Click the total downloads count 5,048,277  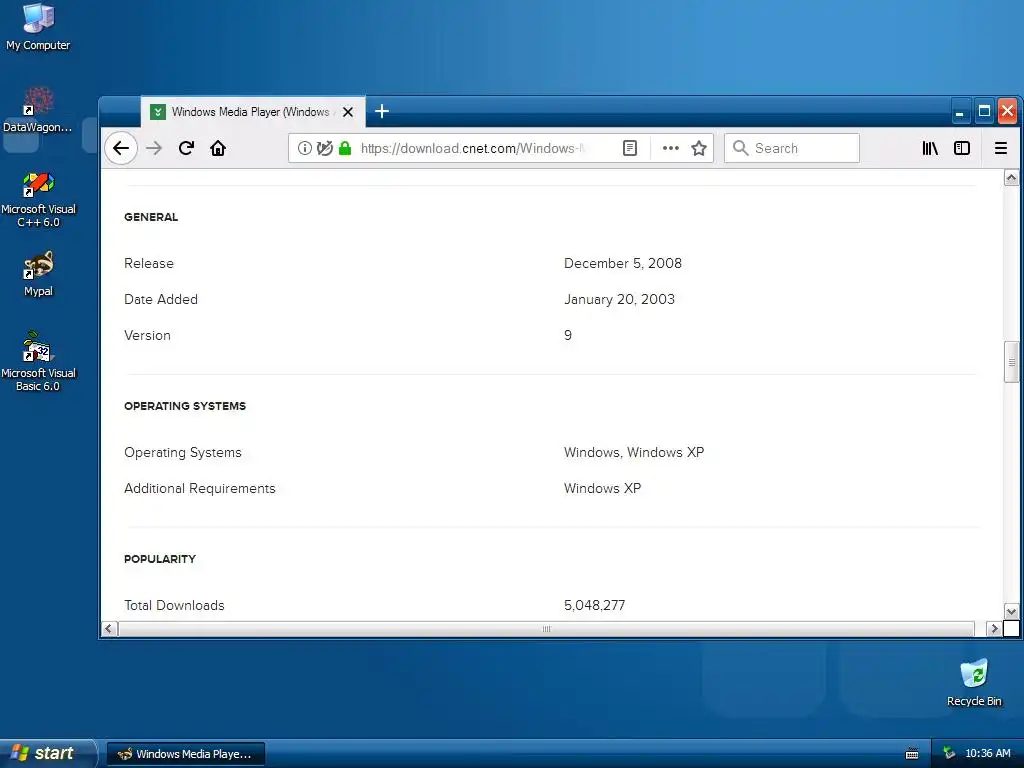594,605
